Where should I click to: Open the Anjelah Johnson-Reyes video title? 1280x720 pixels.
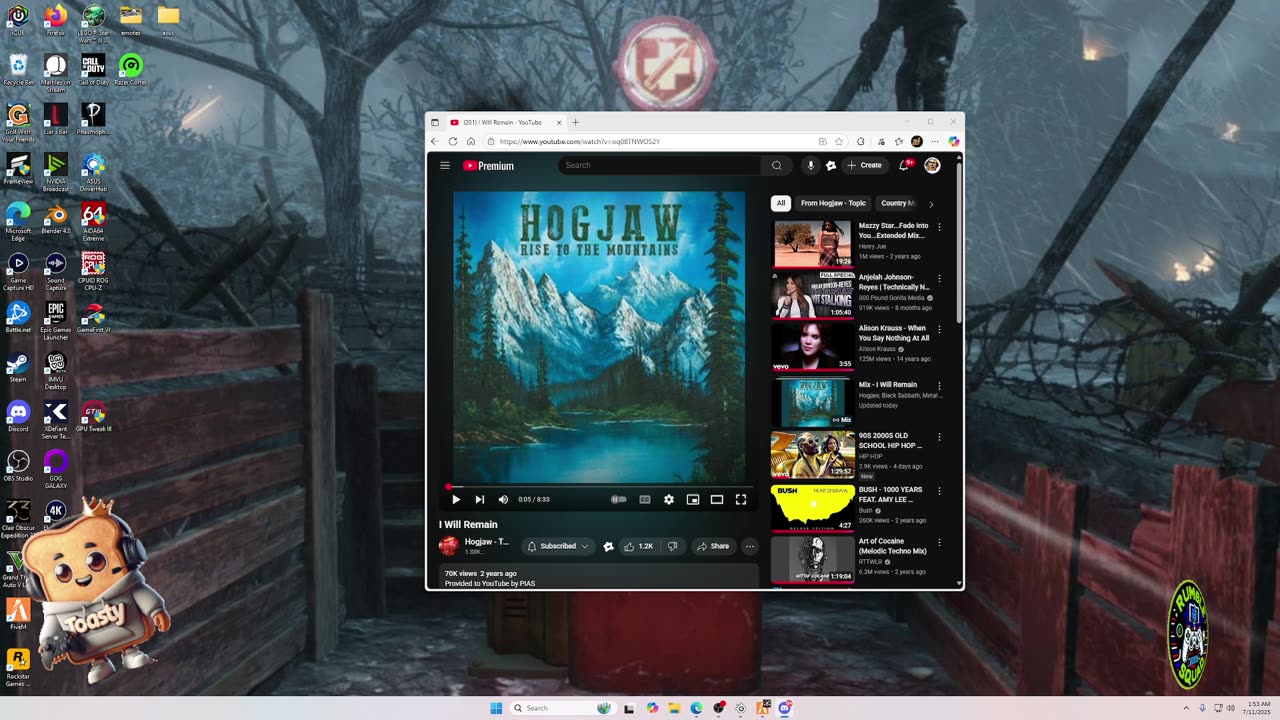point(894,282)
